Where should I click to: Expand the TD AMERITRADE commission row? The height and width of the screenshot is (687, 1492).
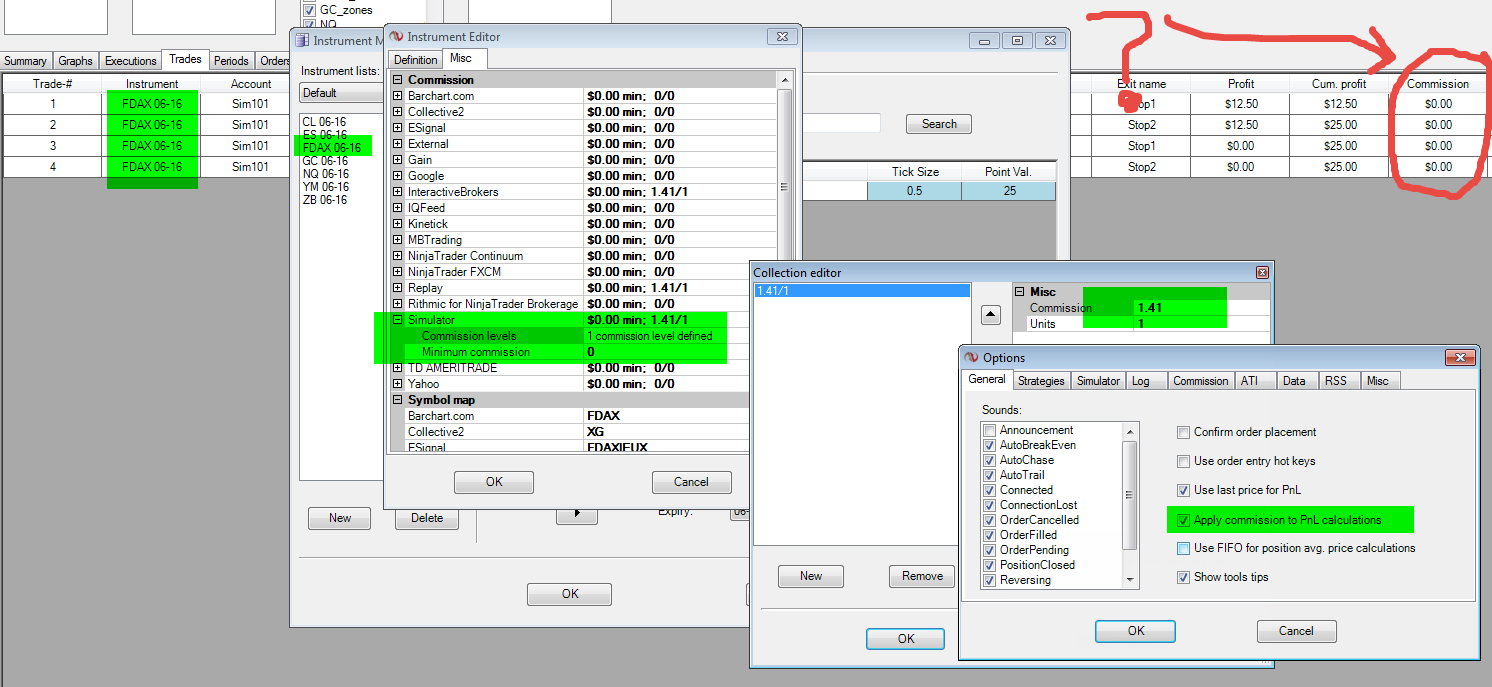point(397,368)
